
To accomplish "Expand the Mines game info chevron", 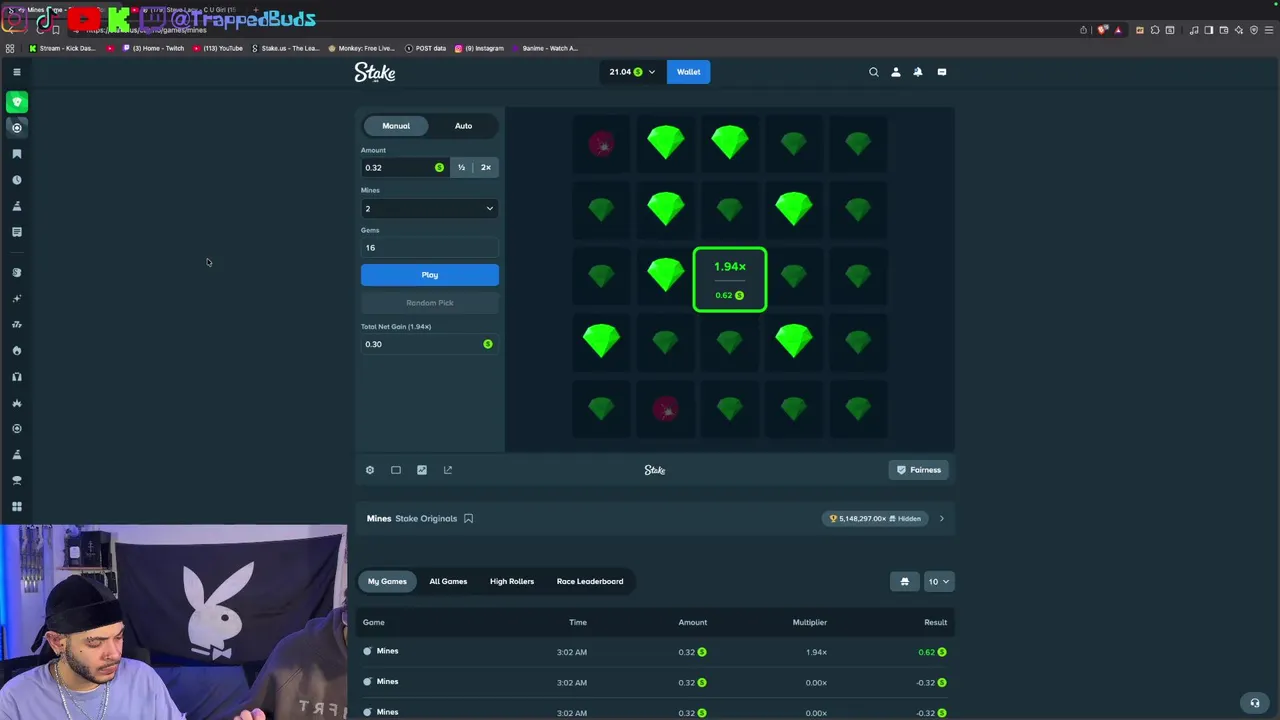I will (941, 519).
